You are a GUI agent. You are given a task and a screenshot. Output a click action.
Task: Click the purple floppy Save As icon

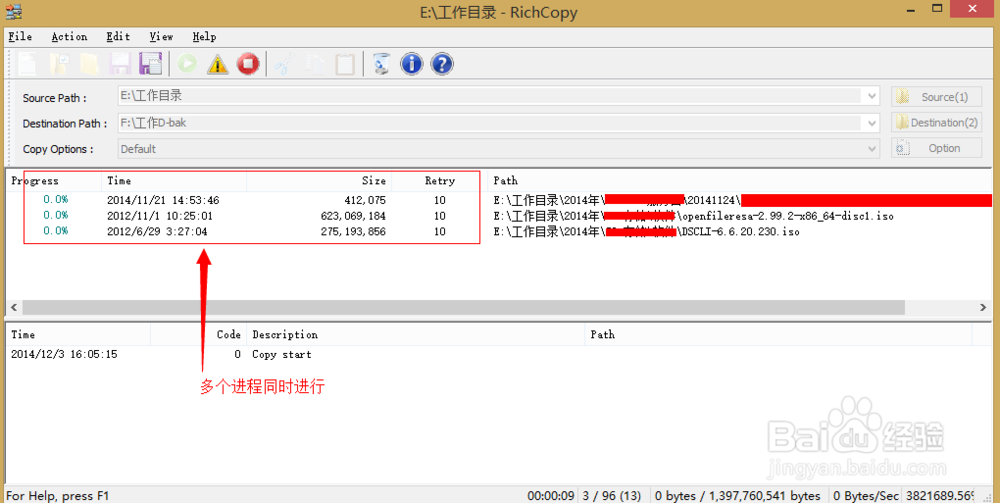tap(151, 64)
